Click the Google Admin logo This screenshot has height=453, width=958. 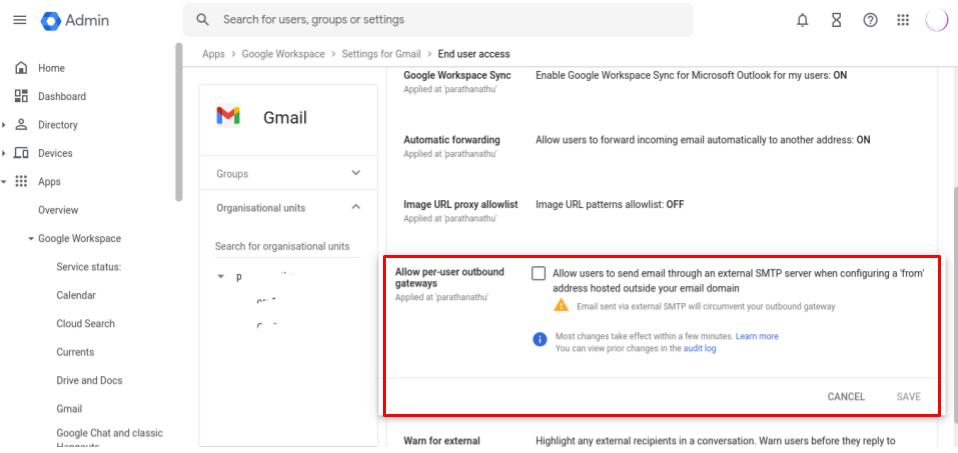click(75, 20)
